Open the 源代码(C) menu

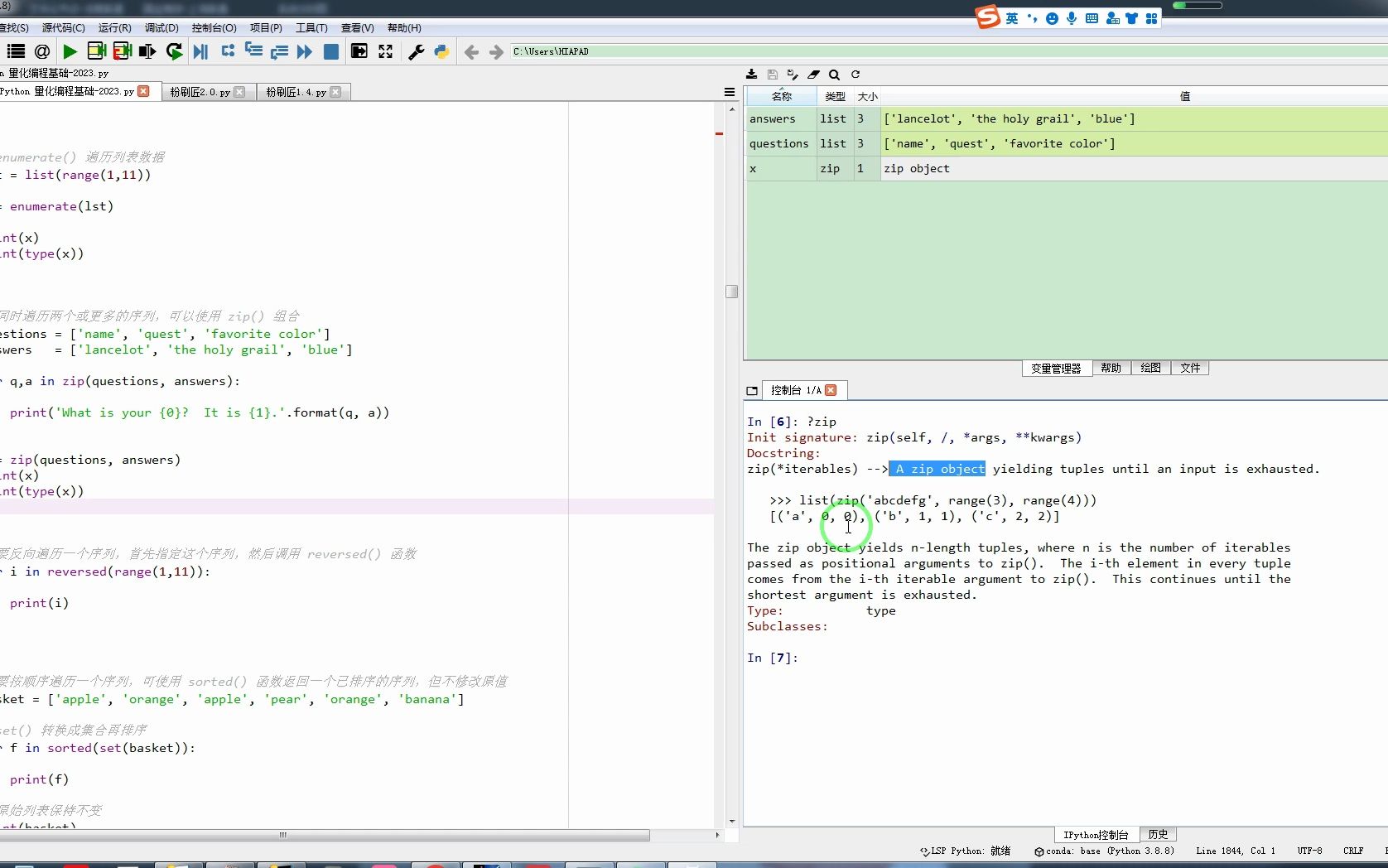tap(64, 28)
